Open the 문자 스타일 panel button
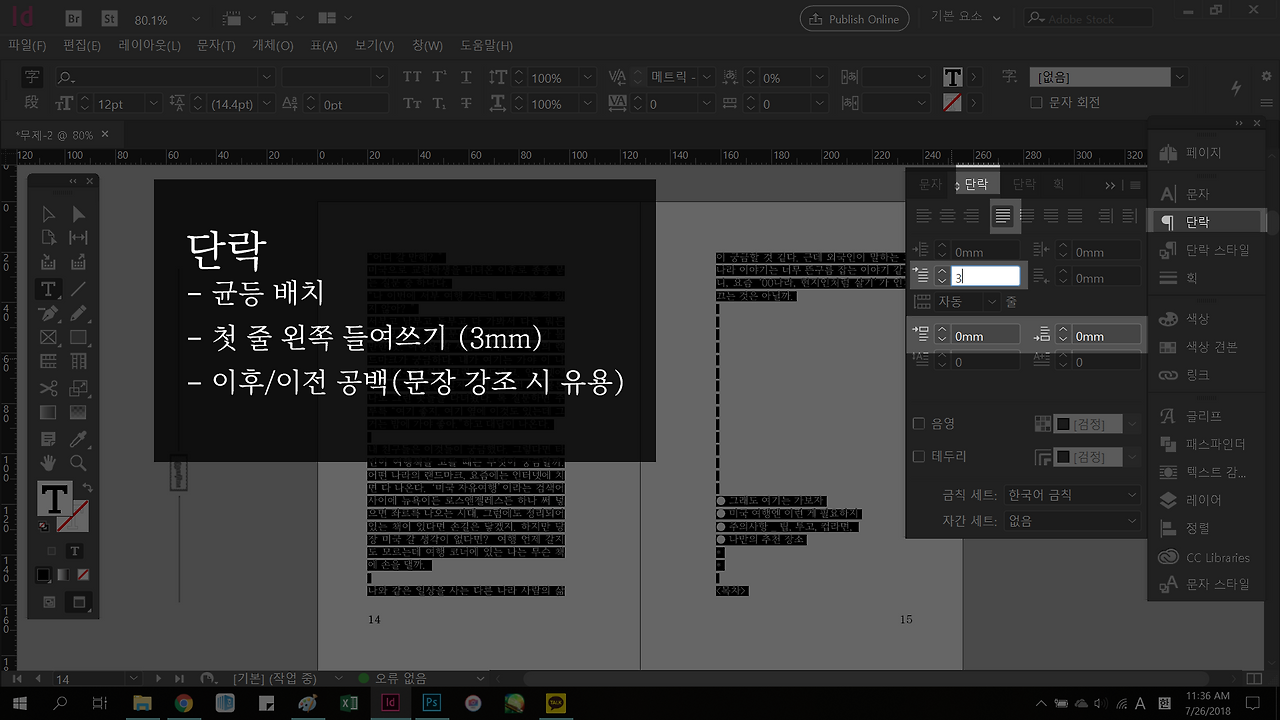The image size is (1280, 720). point(1205,584)
